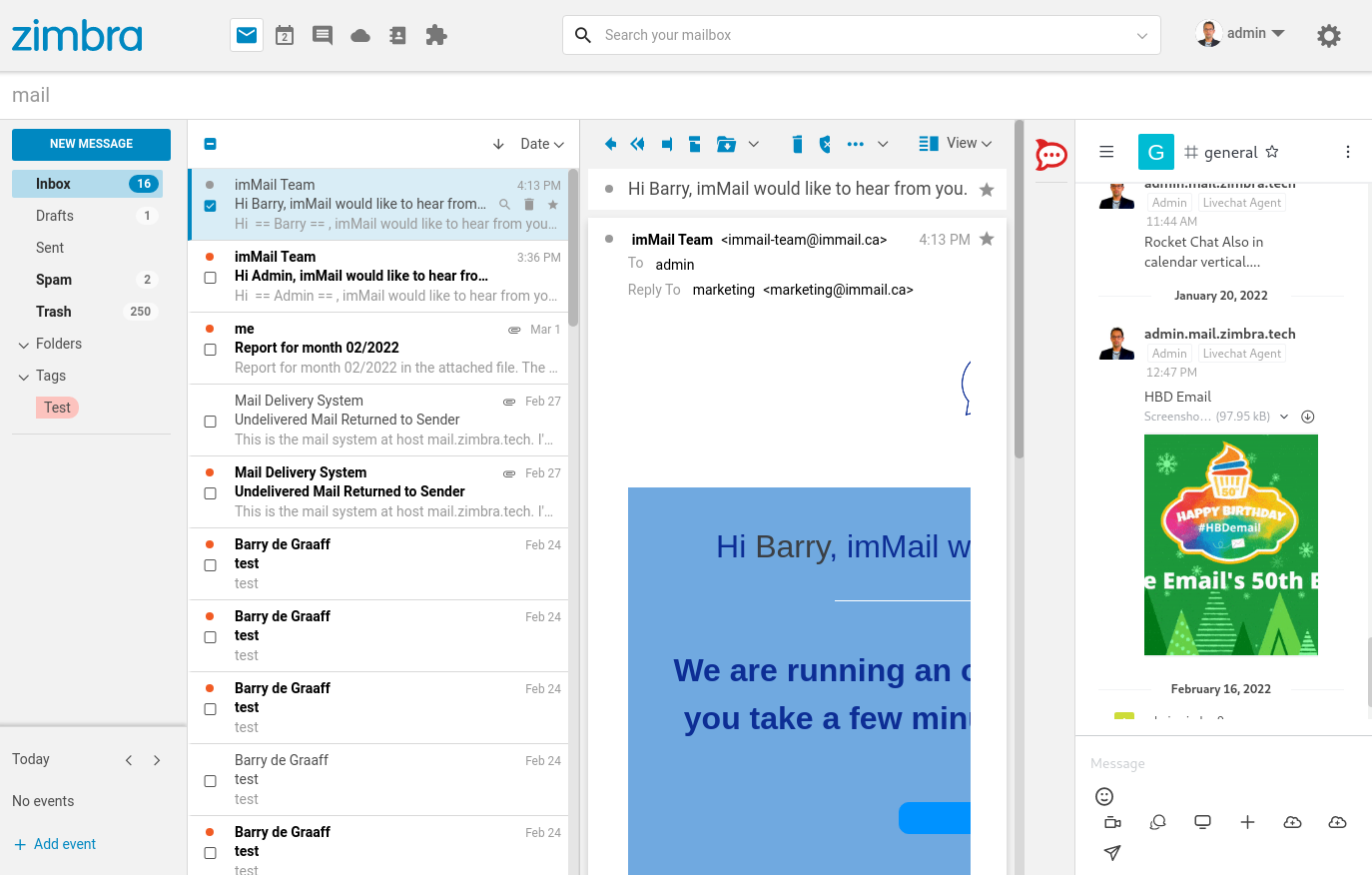Start a video call in chat
This screenshot has height=875, width=1372.
point(1112,822)
